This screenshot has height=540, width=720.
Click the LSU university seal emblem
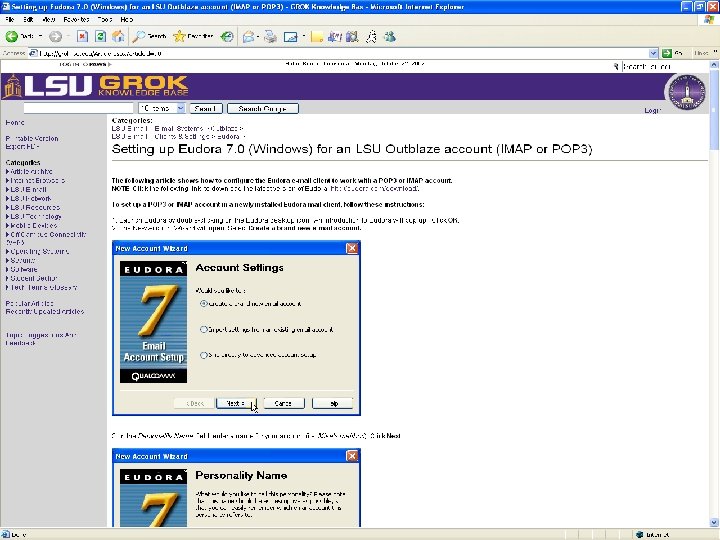coord(686,92)
